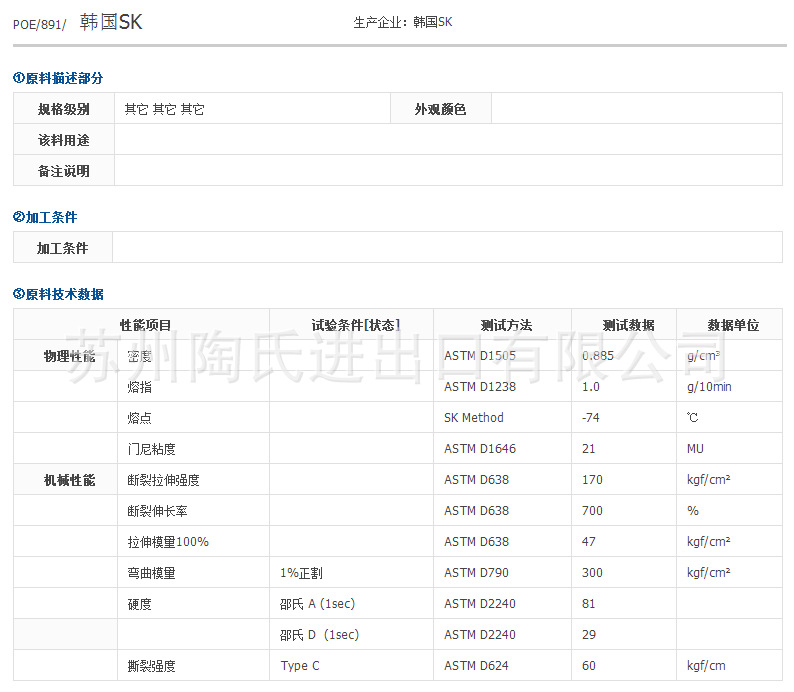Click the 700 elongation value
The height and width of the screenshot is (692, 794).
592,511
